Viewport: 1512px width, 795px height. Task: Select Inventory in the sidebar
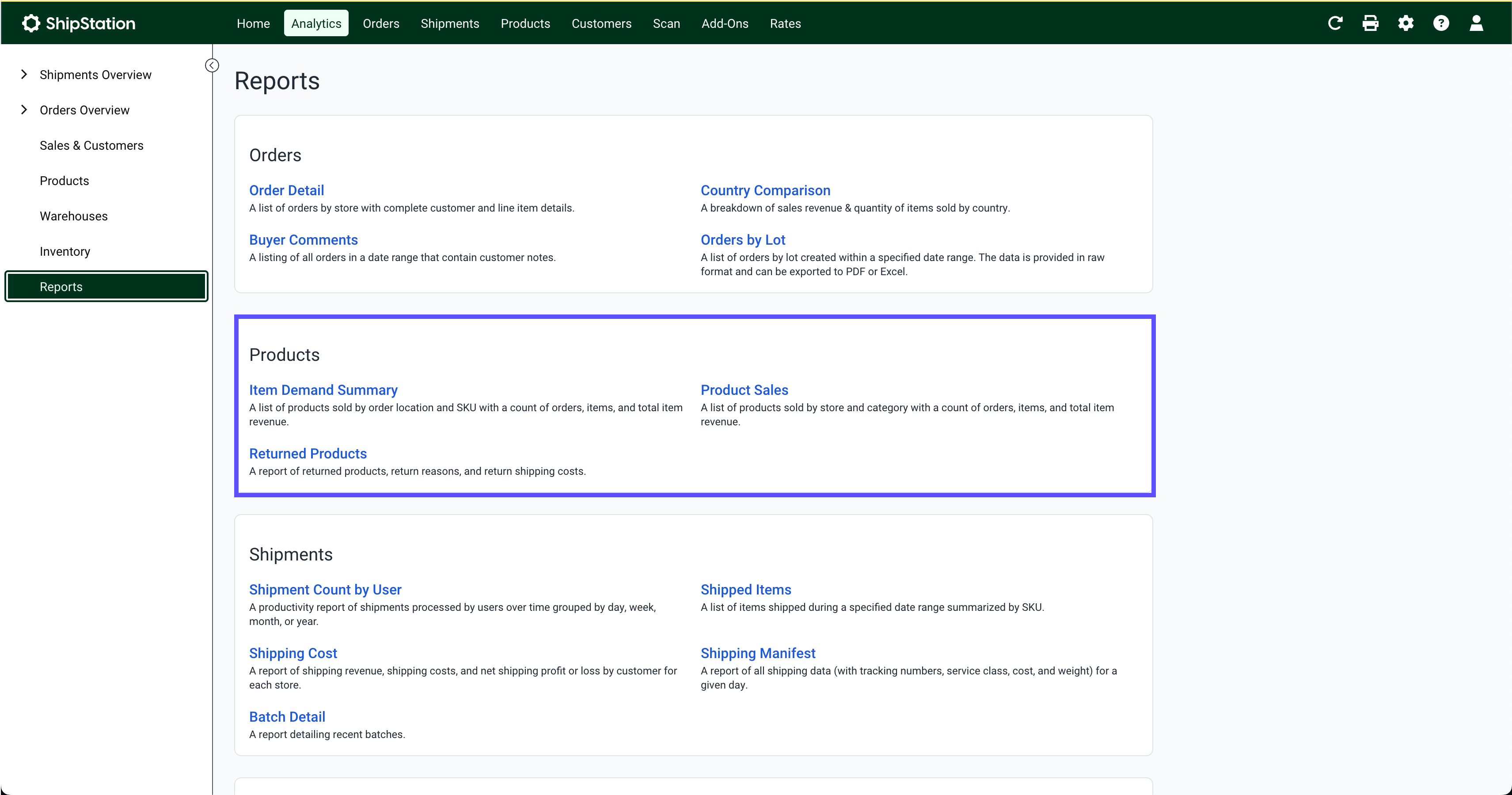[x=65, y=251]
